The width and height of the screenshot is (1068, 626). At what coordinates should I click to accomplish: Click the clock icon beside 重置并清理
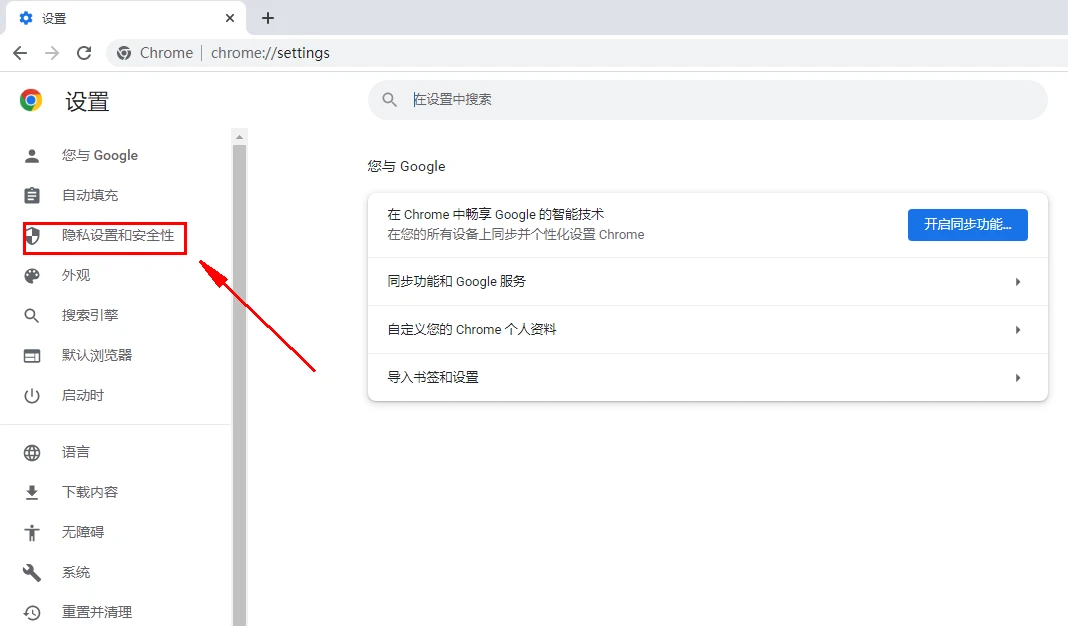click(31, 612)
